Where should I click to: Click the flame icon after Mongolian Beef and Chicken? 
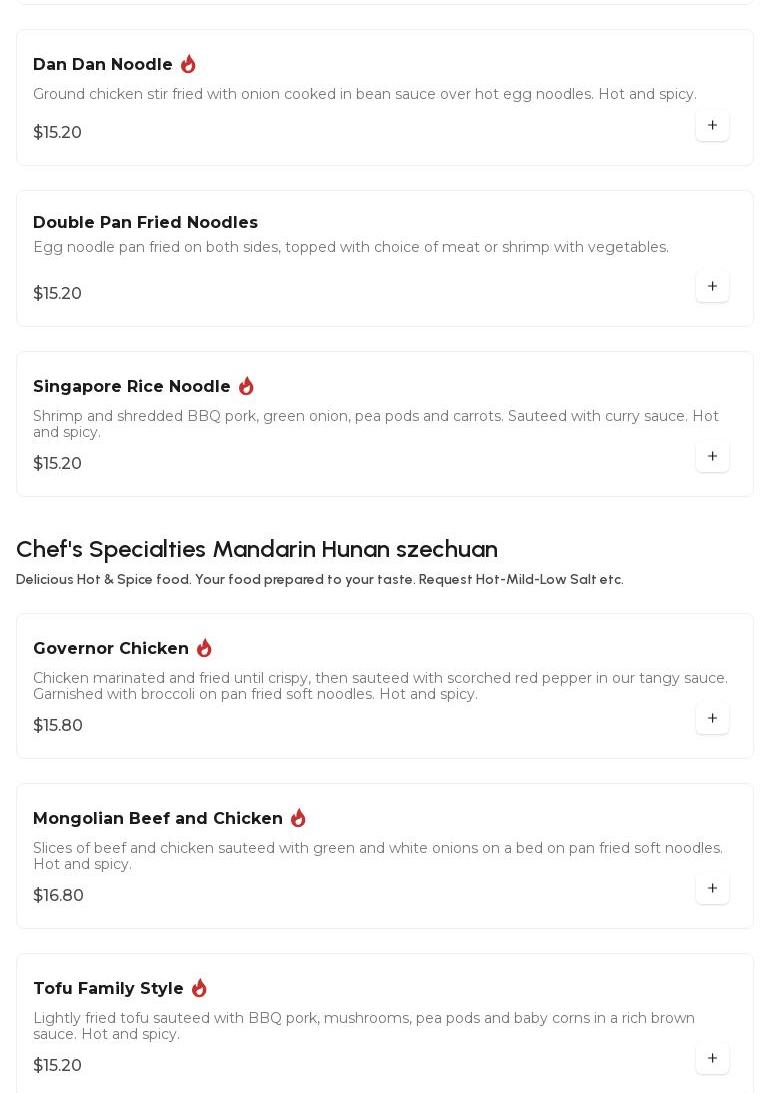298,818
